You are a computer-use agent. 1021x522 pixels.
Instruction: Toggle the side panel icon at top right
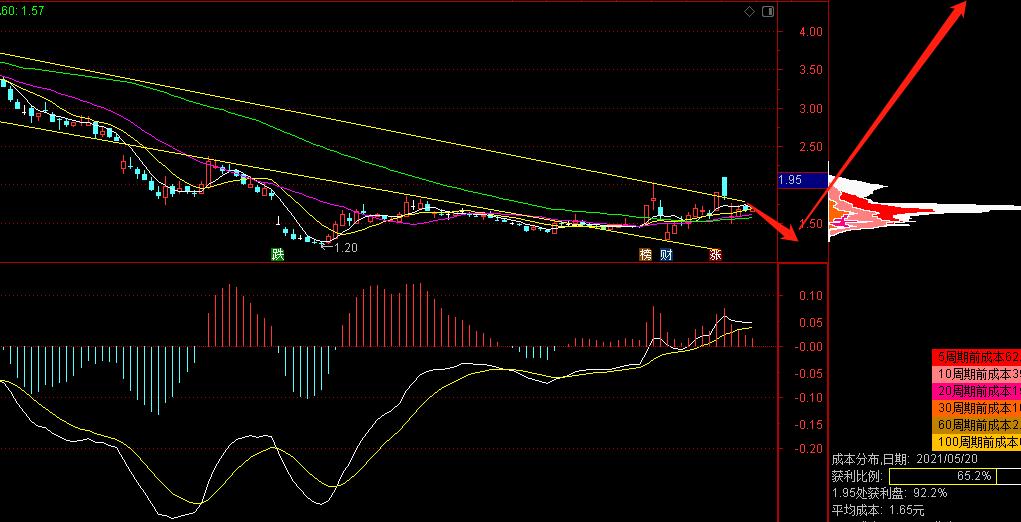[x=768, y=12]
